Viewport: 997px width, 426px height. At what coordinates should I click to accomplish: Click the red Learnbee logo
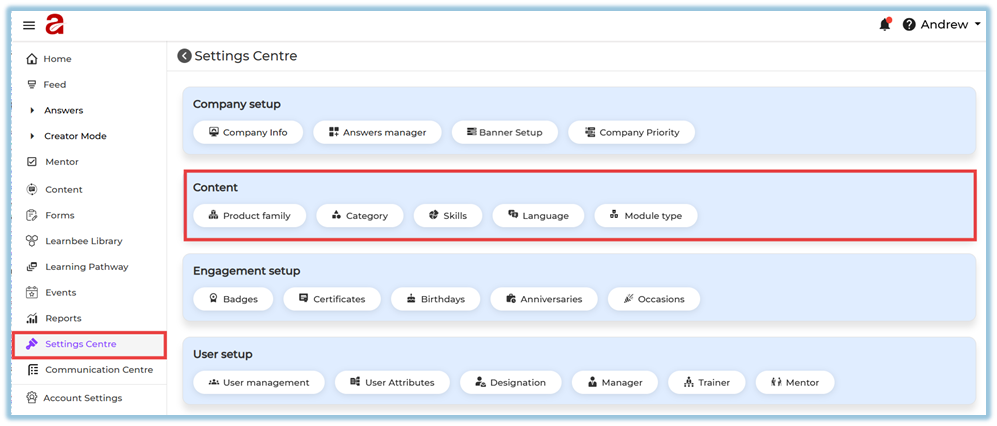[x=54, y=25]
